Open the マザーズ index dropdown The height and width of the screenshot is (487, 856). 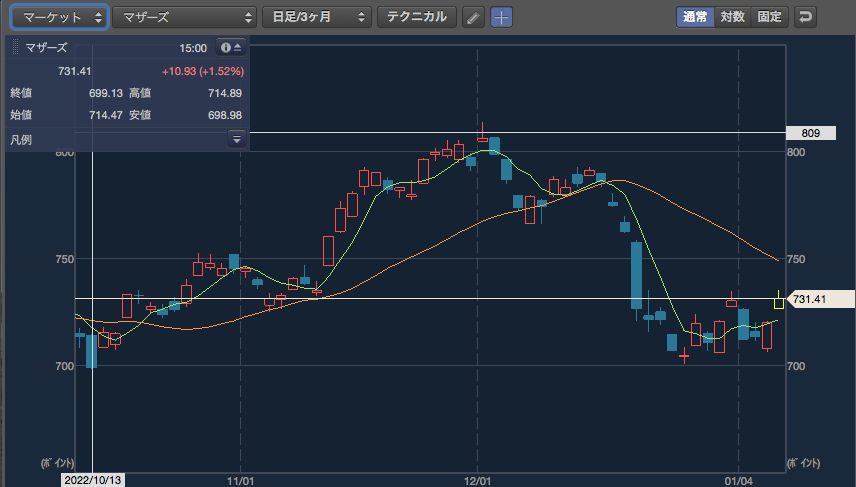coord(185,17)
